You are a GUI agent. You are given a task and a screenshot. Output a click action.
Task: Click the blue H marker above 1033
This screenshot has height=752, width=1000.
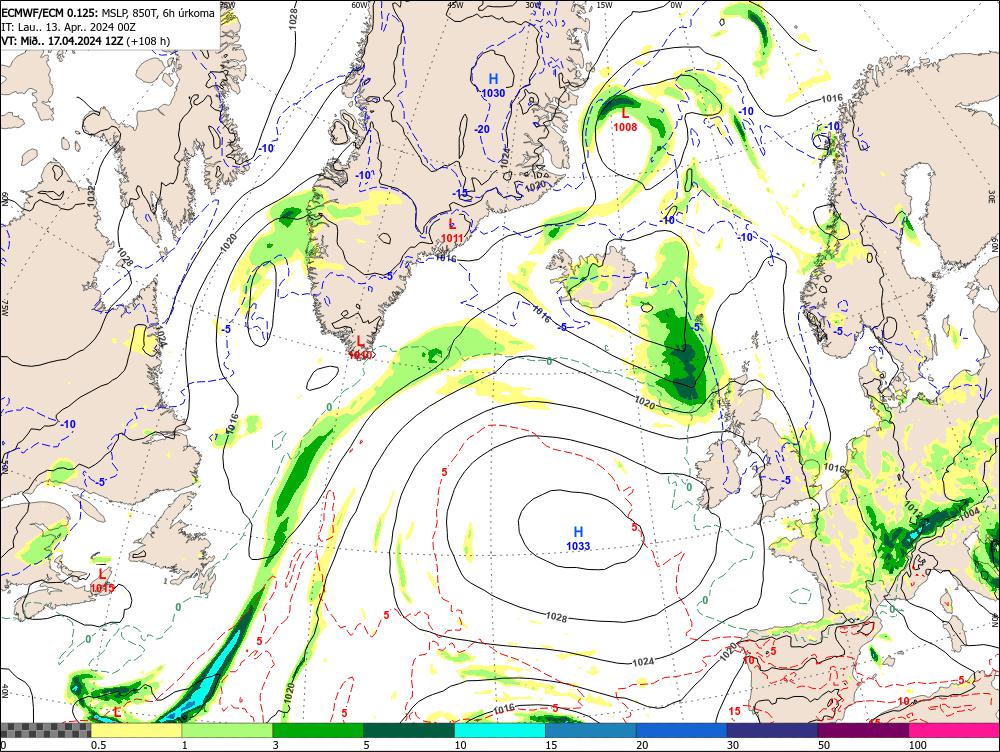pyautogui.click(x=578, y=532)
